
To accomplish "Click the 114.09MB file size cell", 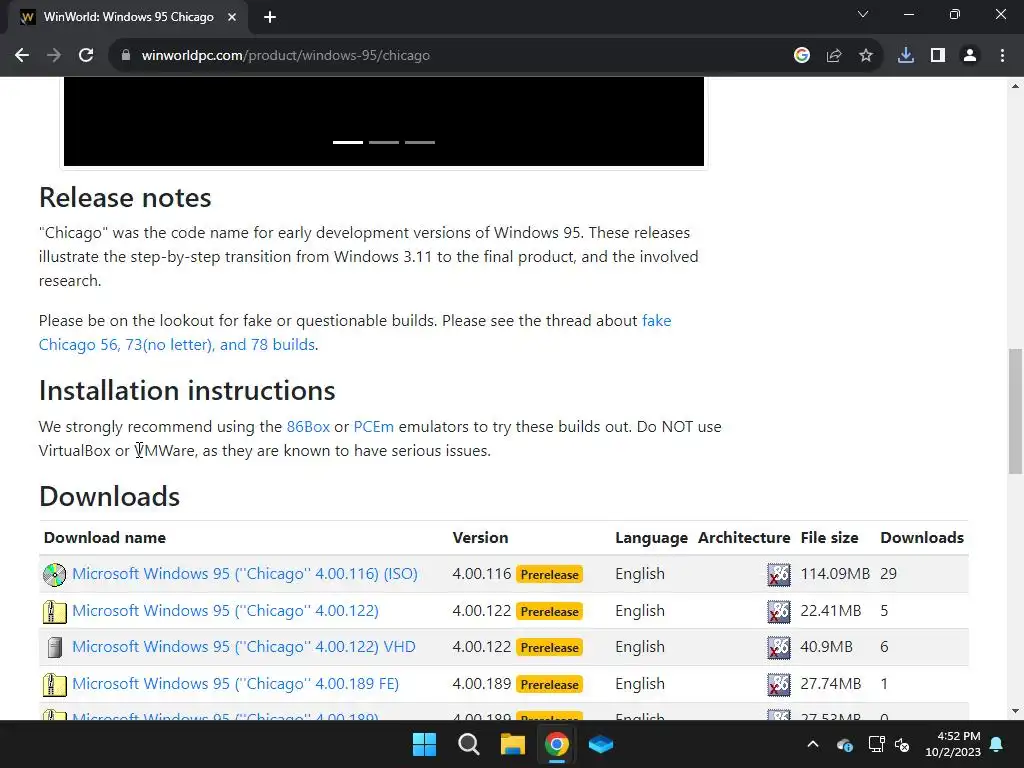I will click(x=835, y=573).
